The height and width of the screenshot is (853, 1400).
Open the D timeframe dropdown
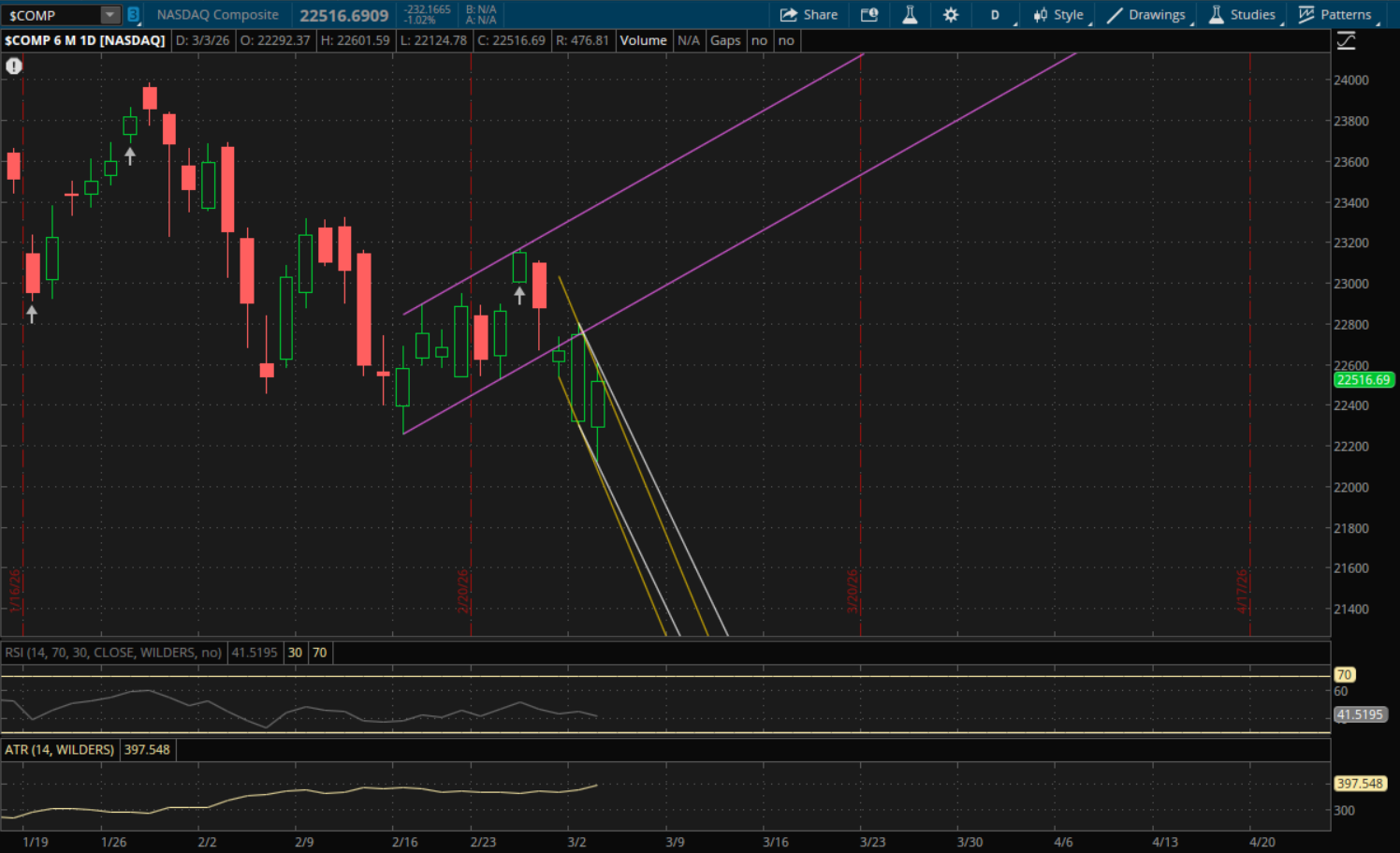(996, 15)
